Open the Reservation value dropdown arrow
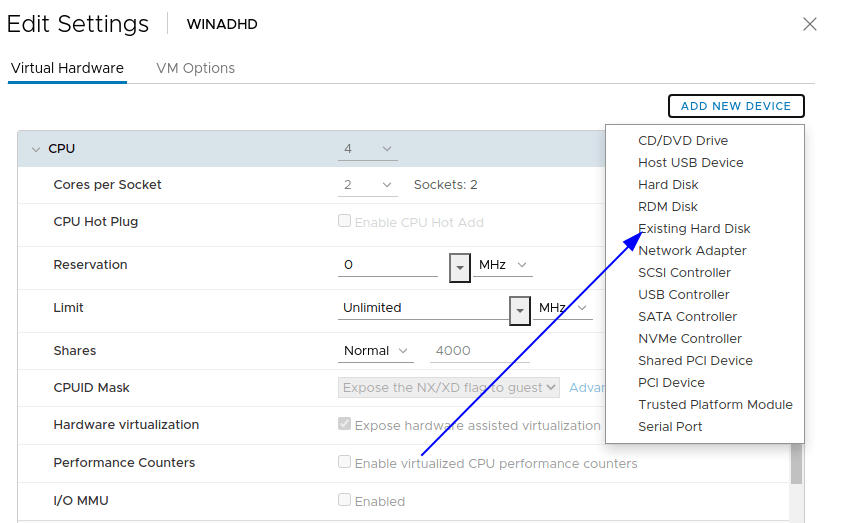Image resolution: width=841 pixels, height=523 pixels. (x=459, y=266)
